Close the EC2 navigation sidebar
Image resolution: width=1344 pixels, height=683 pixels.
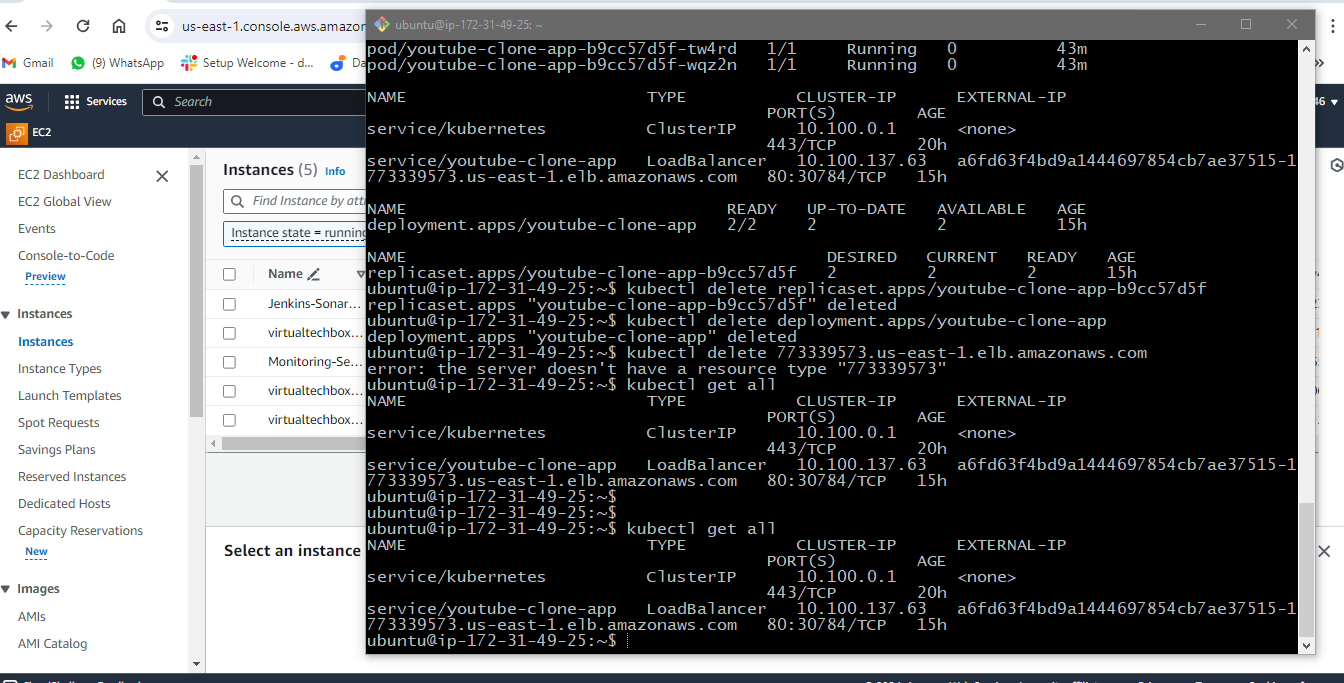click(x=162, y=176)
